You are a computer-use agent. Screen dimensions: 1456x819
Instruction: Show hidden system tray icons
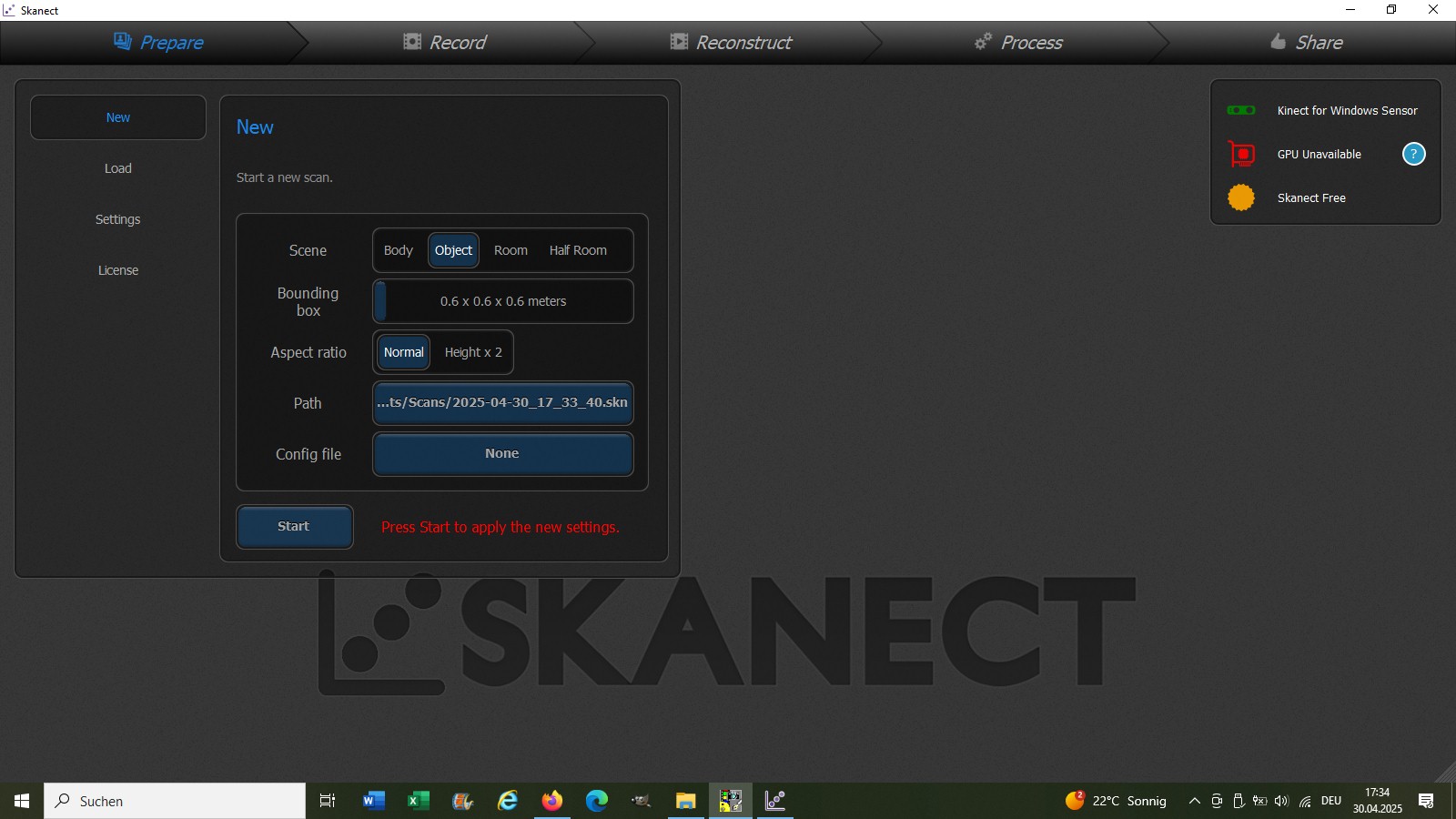coord(1195,801)
